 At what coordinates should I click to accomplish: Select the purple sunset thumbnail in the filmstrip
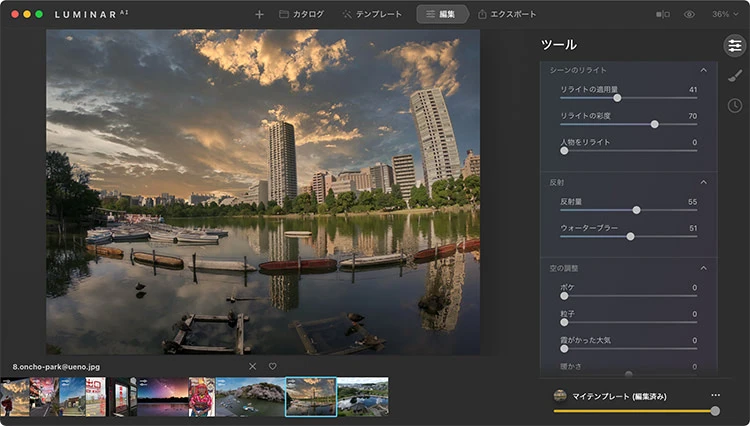161,397
